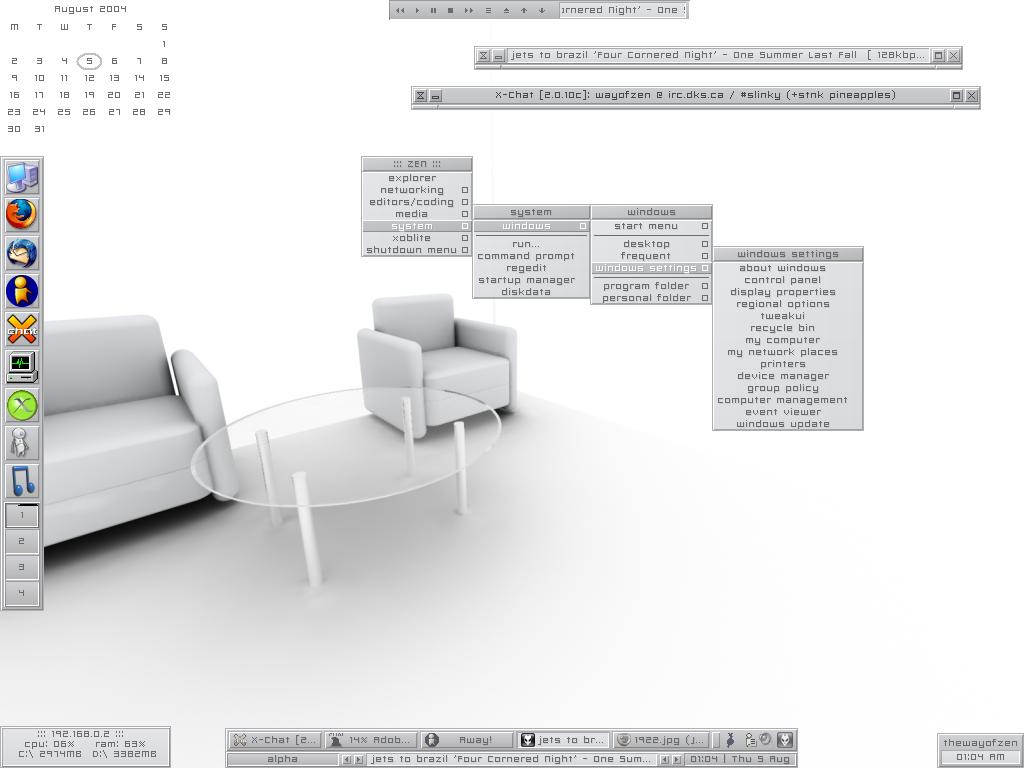This screenshot has width=1024, height=768.
Task: Open the AIM running-man dock icon
Action: 22,291
